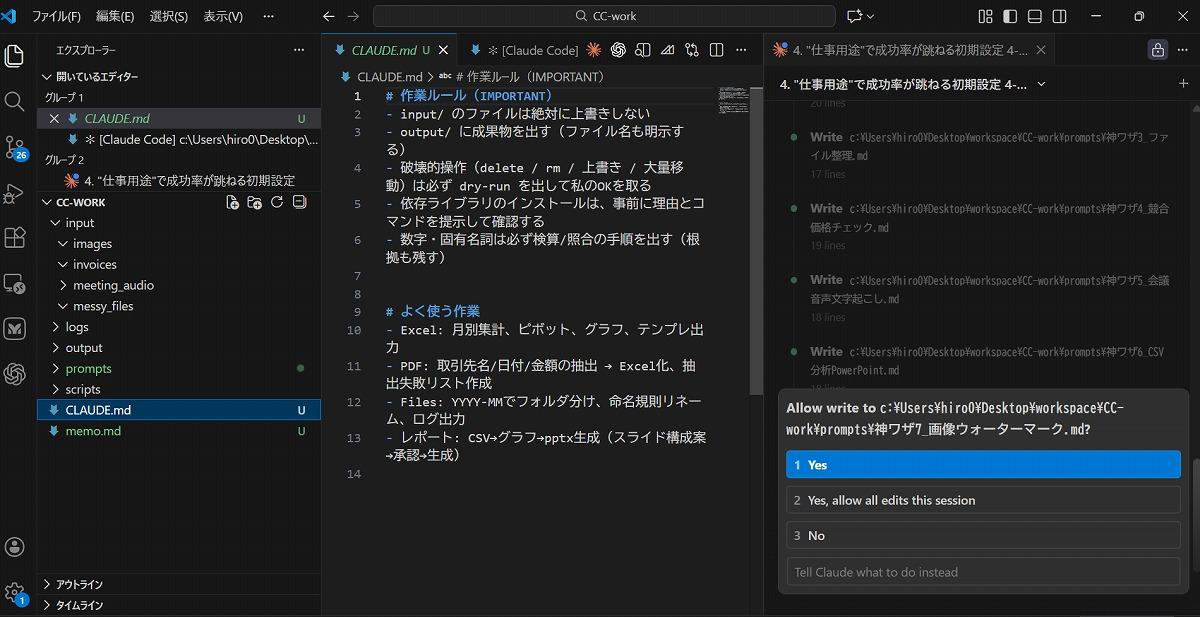1200x617 pixels.
Task: Toggle the bottom panel layout button
Action: point(1034,16)
